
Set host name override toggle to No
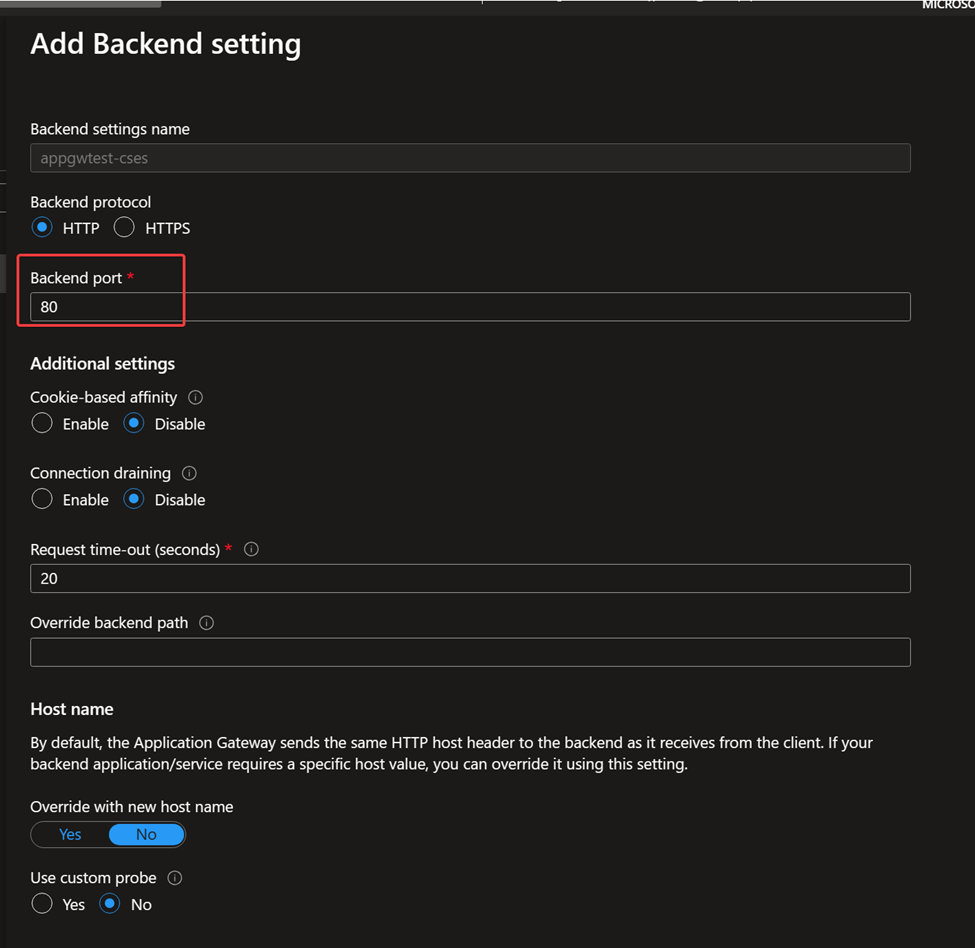click(146, 834)
